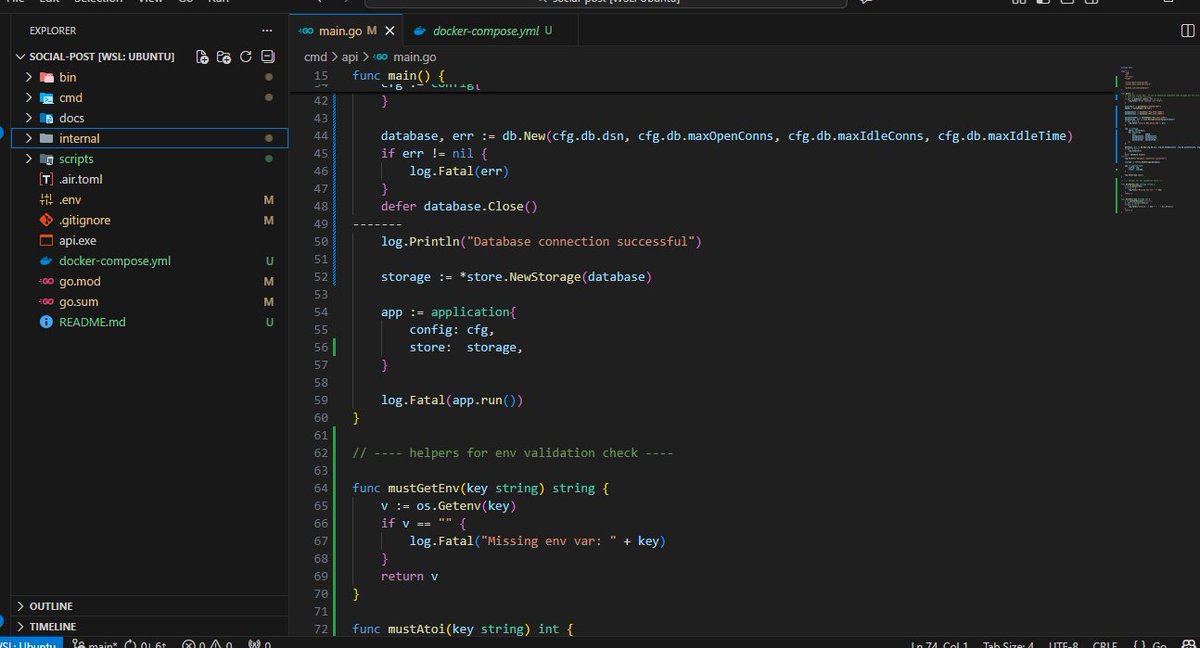1200x648 pixels.
Task: Click the v := os.Getenv(key) line
Action: click(x=448, y=506)
